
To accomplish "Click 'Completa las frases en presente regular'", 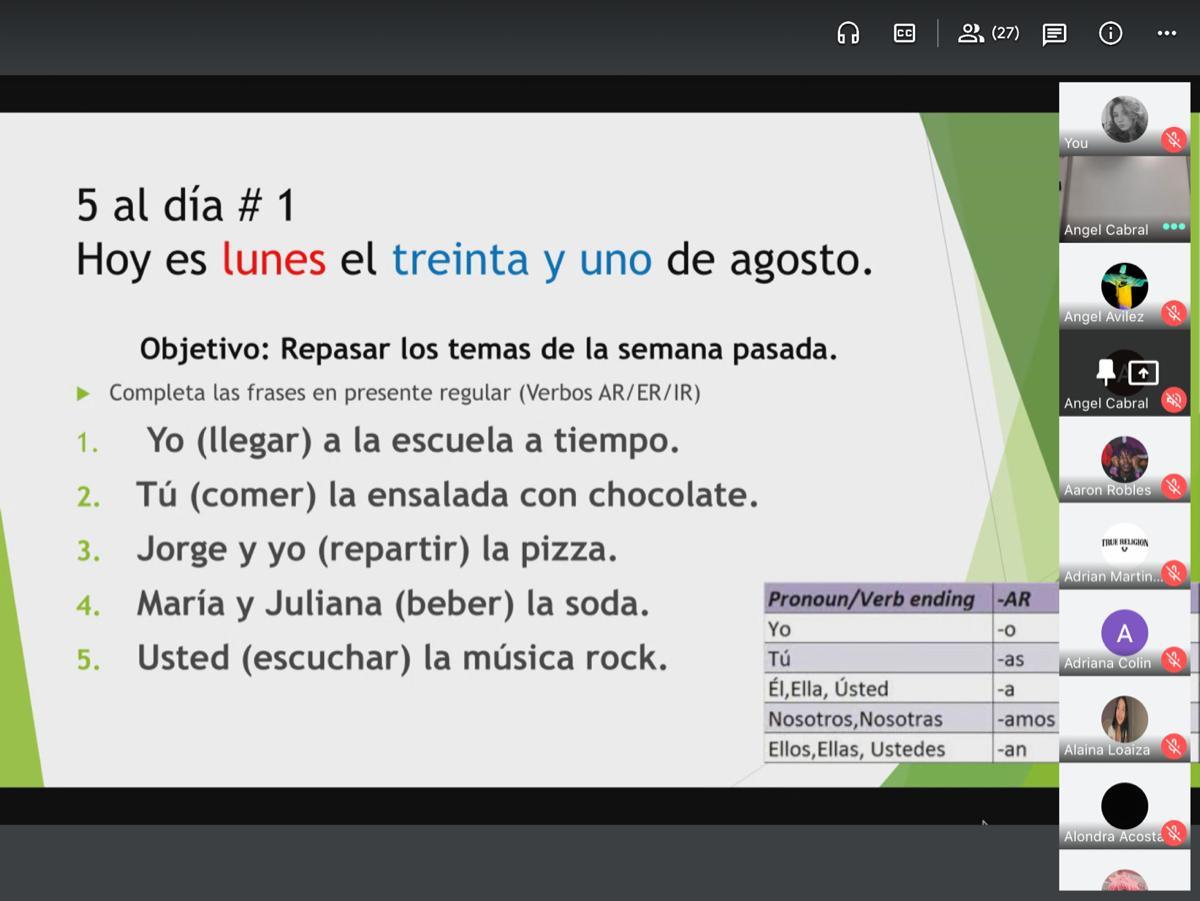I will (x=404, y=393).
